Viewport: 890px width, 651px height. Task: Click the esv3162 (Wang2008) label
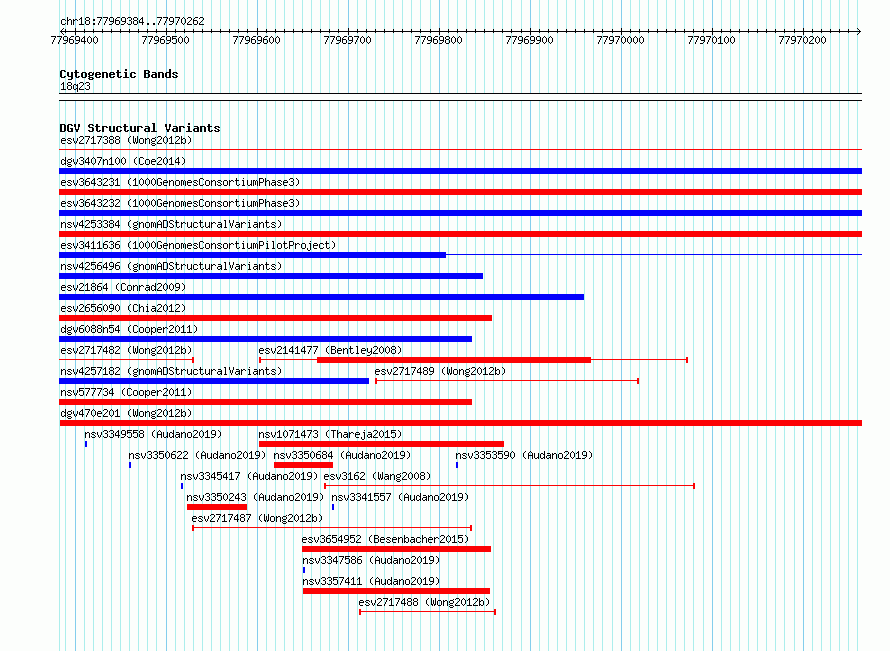(x=377, y=476)
